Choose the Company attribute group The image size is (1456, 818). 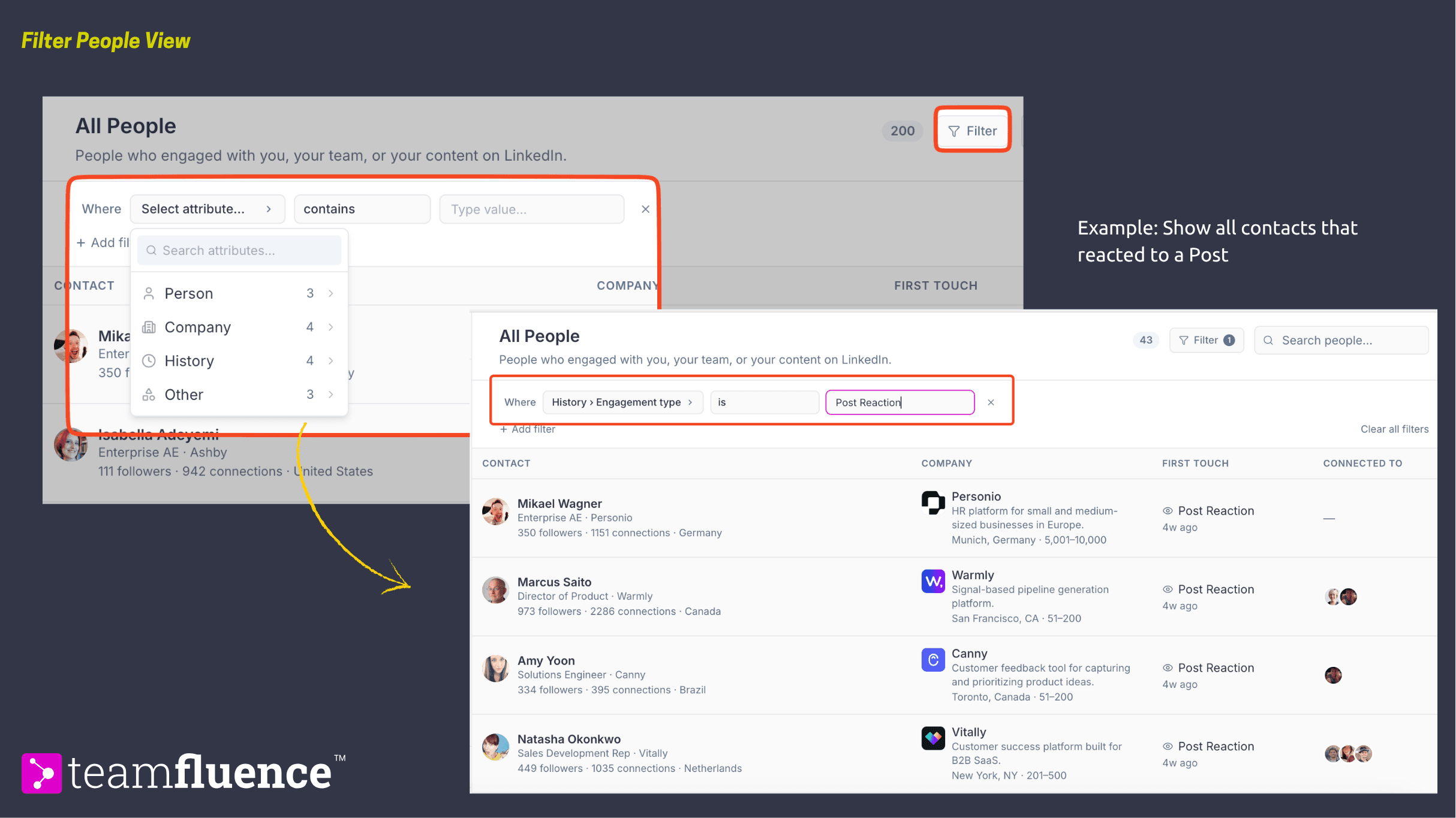(x=239, y=327)
